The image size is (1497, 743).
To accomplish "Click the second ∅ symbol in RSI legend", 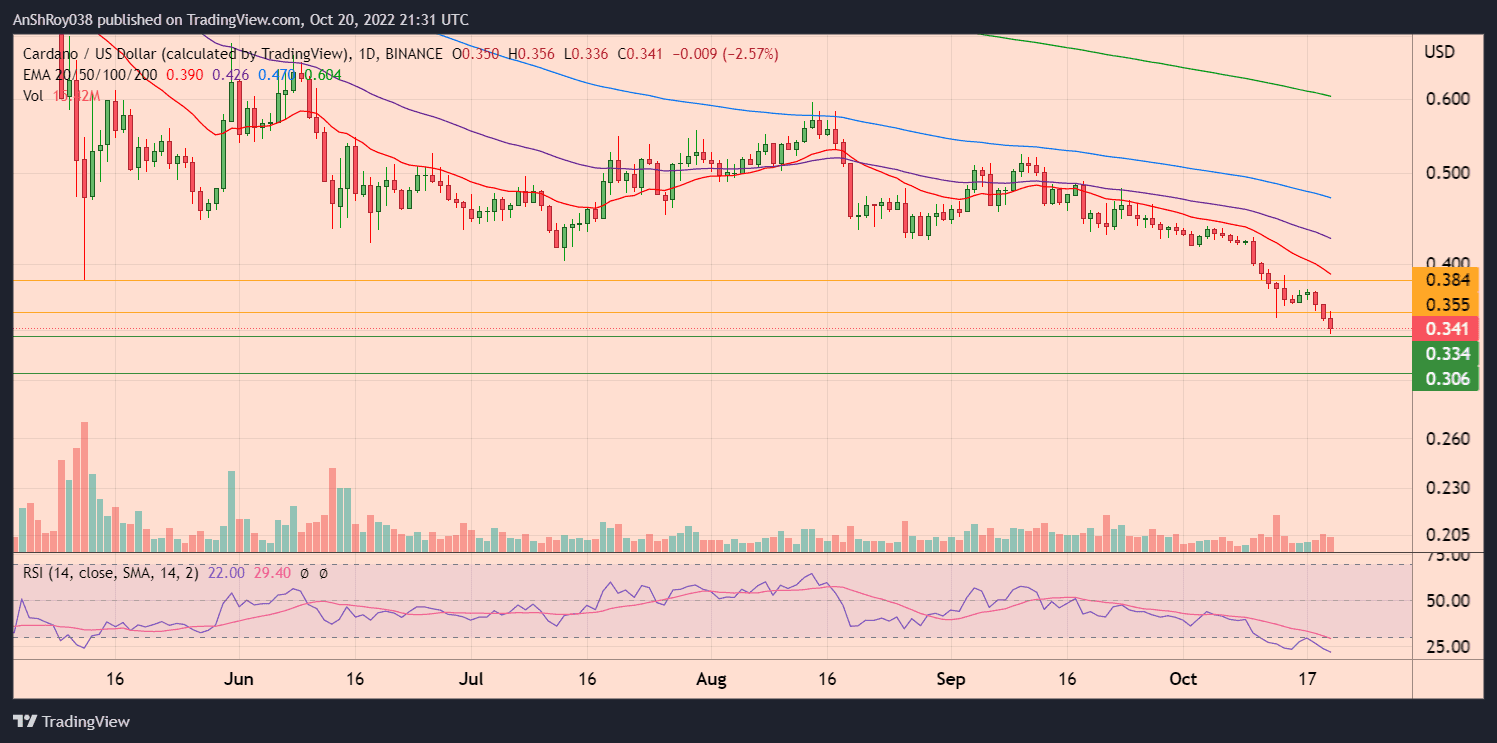I will 325,573.
